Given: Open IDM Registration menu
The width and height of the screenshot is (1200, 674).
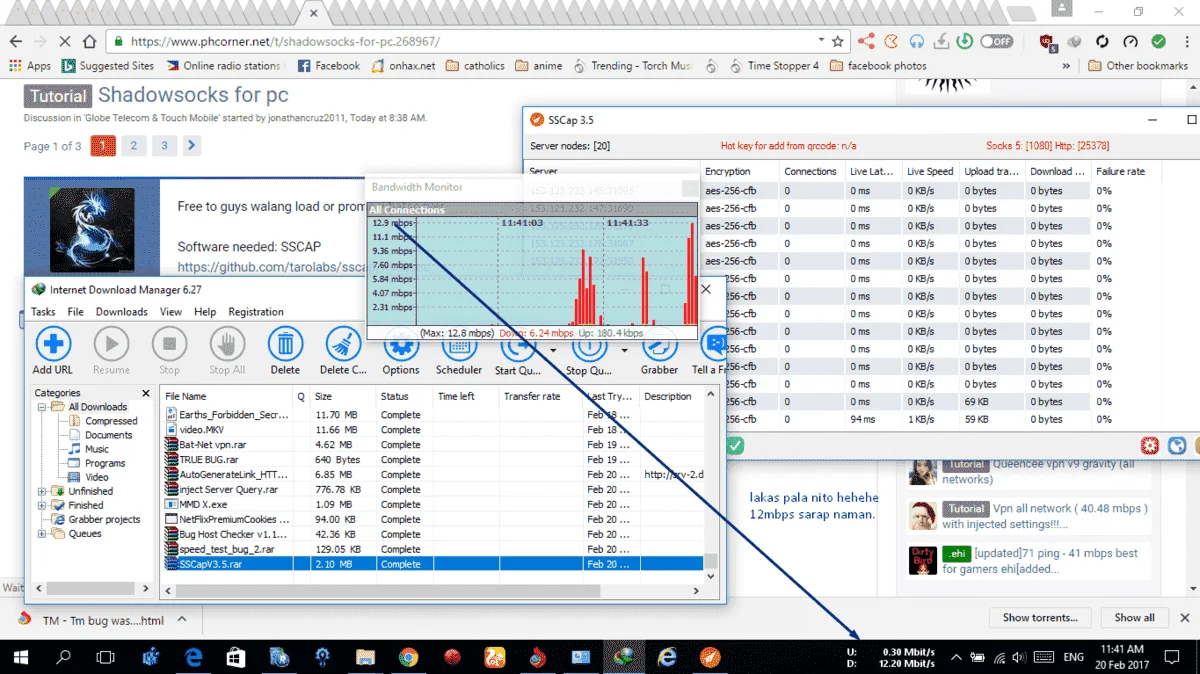Looking at the screenshot, I should pyautogui.click(x=256, y=312).
